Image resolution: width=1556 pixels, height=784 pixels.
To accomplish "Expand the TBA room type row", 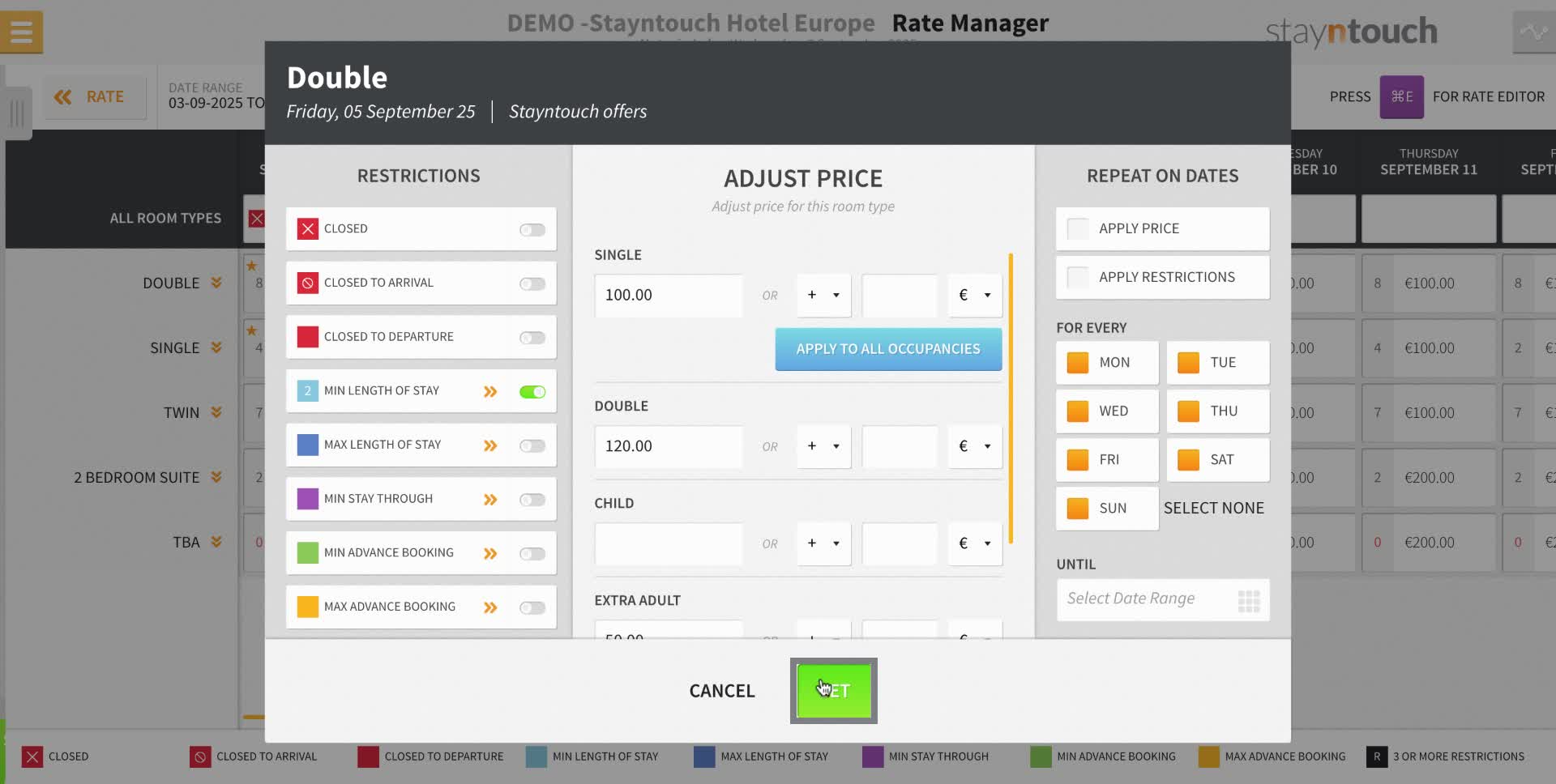I will pos(216,542).
